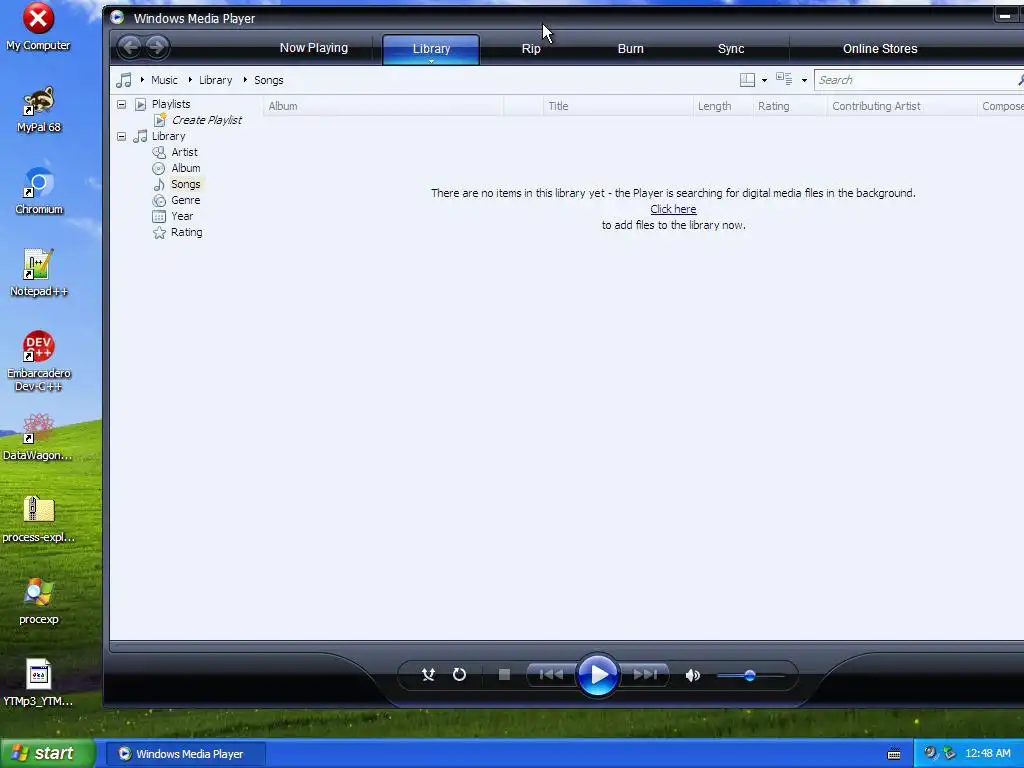Image resolution: width=1024 pixels, height=768 pixels.
Task: Open the Songs breadcrumb arrow menu
Action: tap(245, 80)
